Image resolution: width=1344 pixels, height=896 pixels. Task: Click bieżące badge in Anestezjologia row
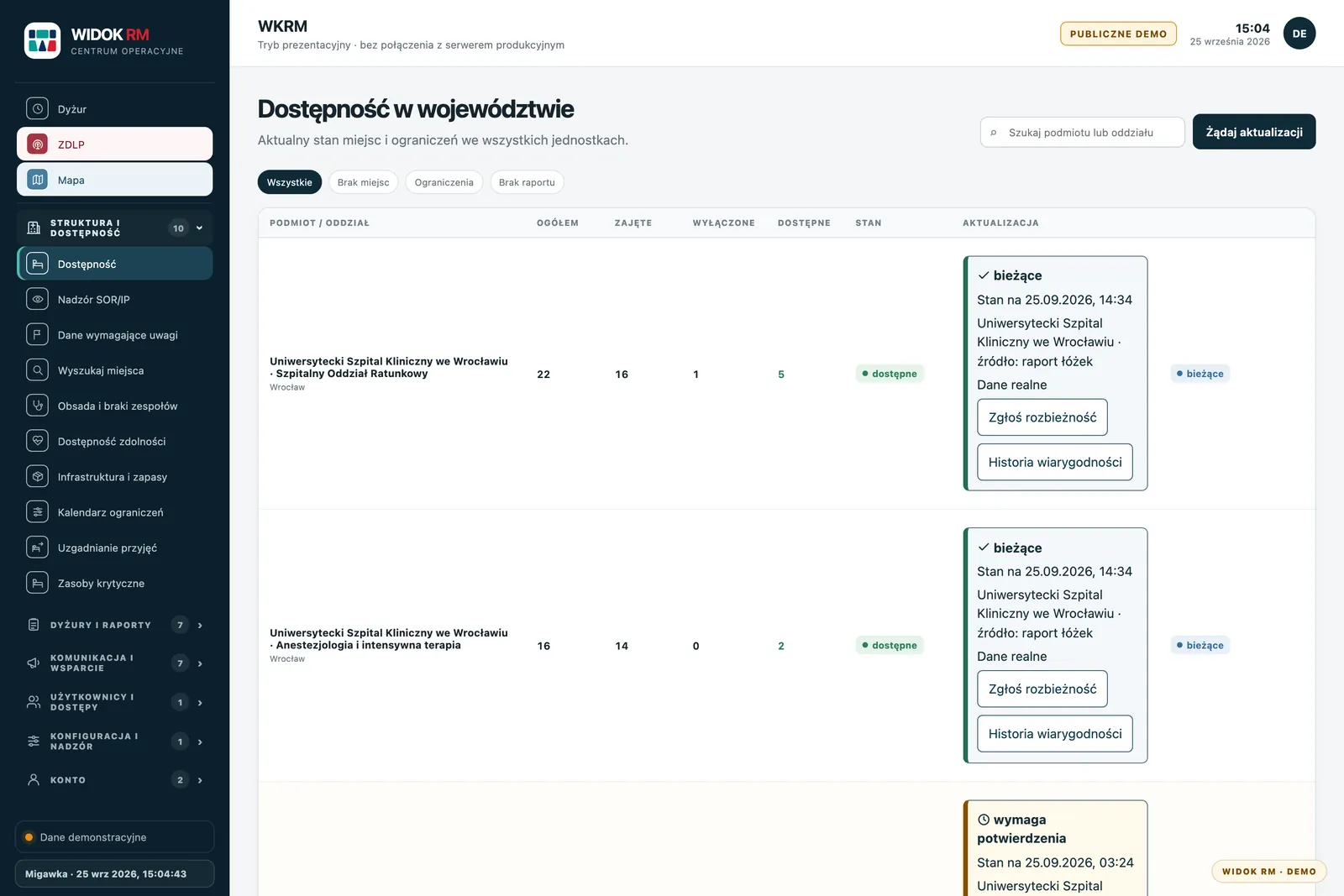point(1200,645)
